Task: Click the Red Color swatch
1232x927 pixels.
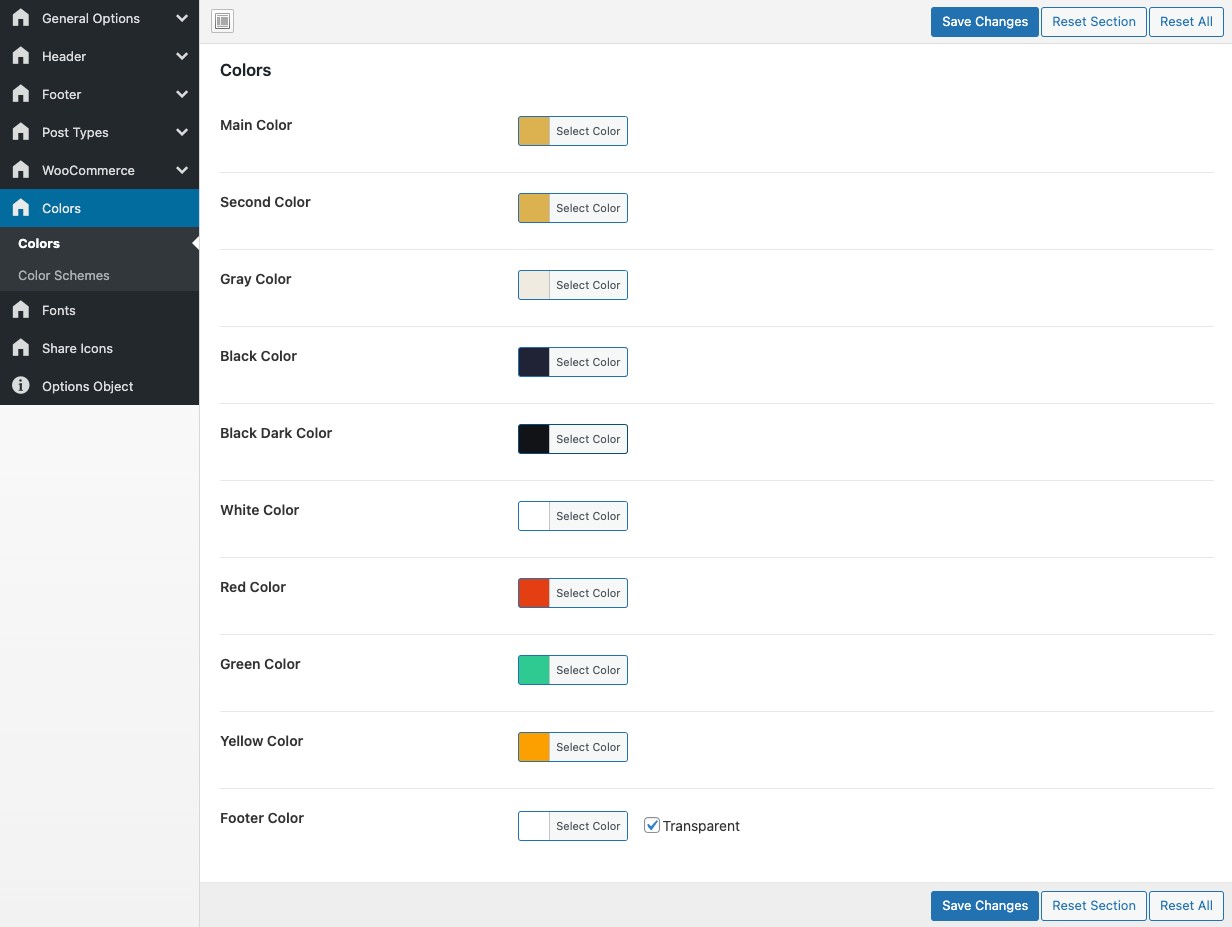Action: 534,593
